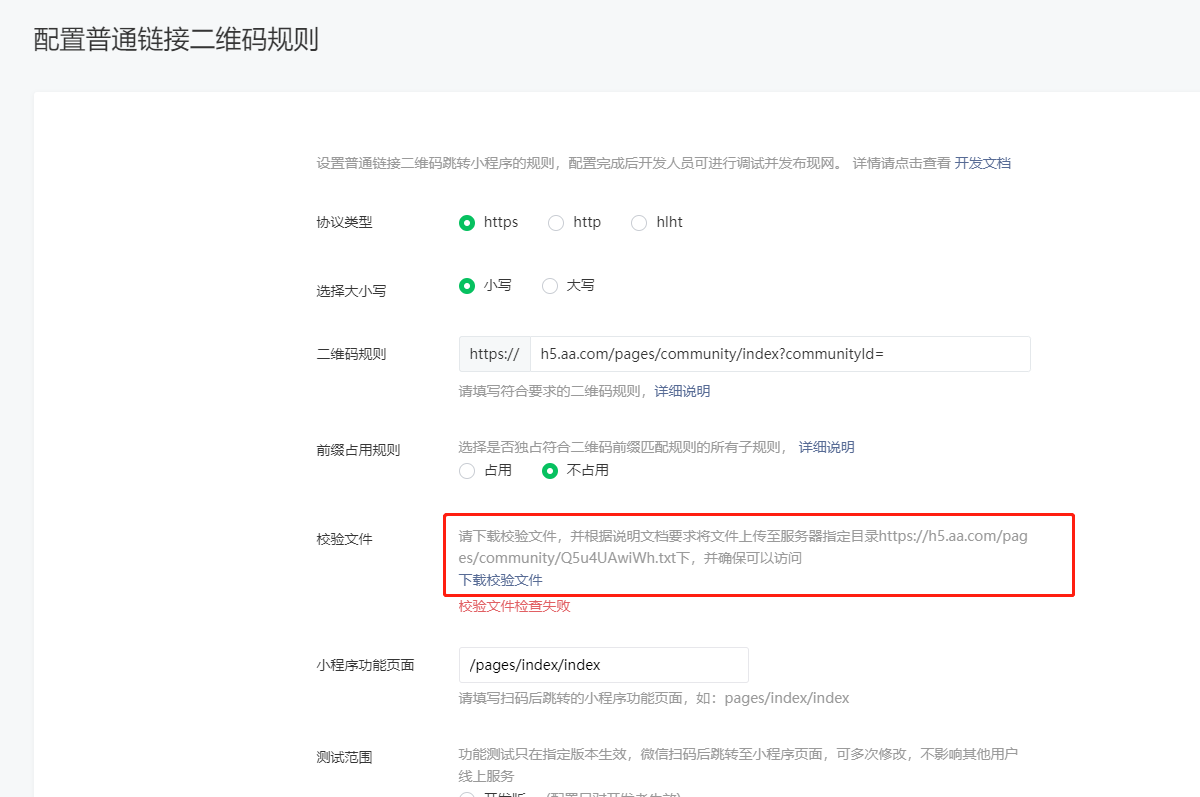The image size is (1200, 797).
Task: Click the 协议类型 field label
Action: [x=344, y=223]
